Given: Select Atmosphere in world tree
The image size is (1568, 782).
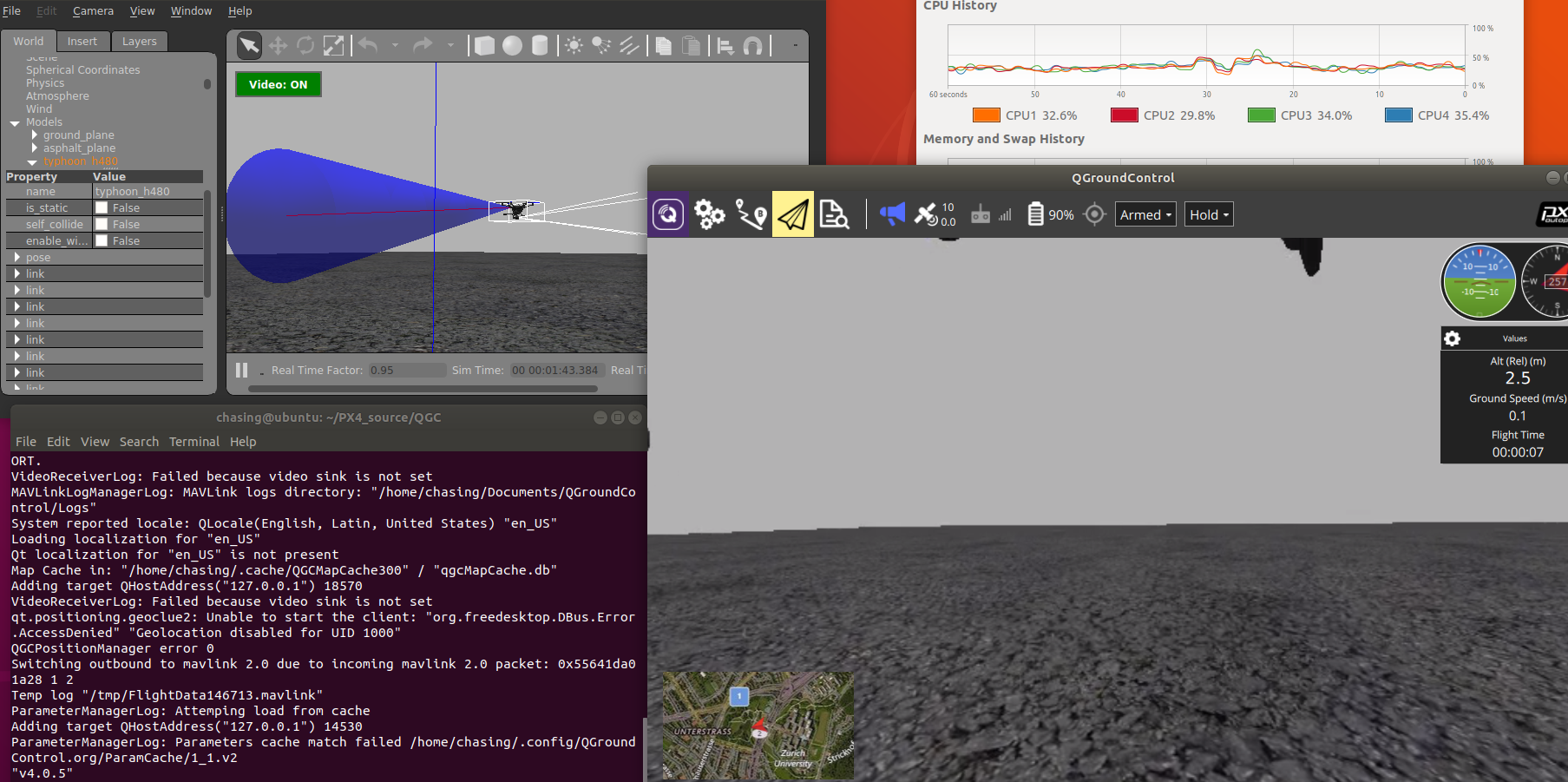Looking at the screenshot, I should (57, 96).
